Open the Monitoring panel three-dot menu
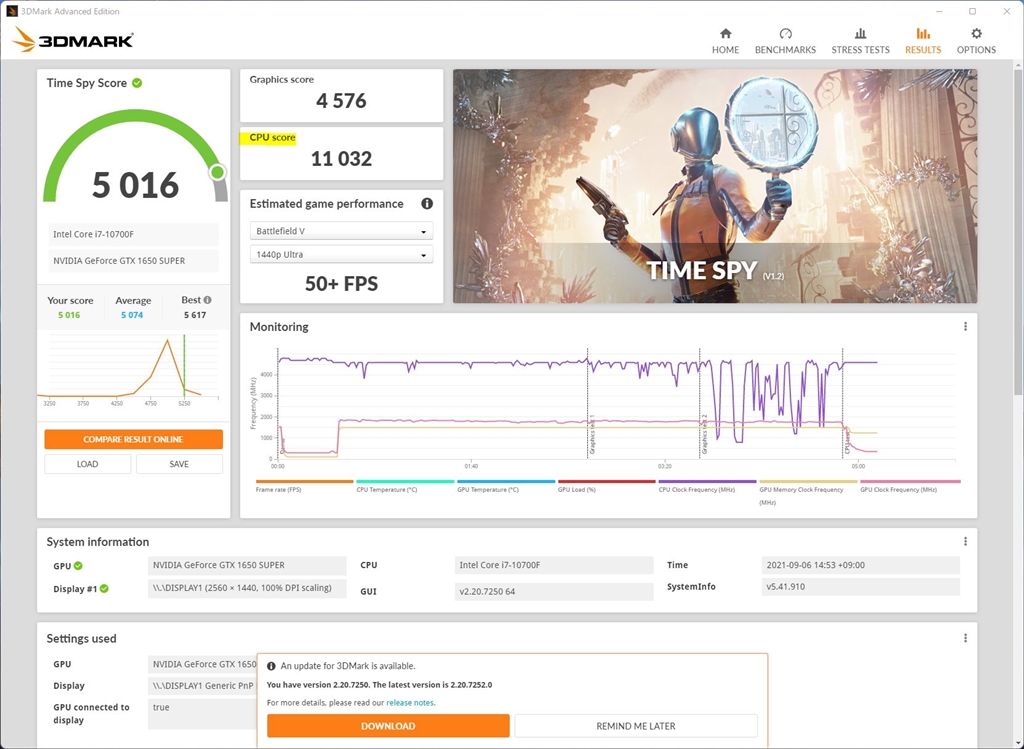The height and width of the screenshot is (749, 1024). pos(965,327)
